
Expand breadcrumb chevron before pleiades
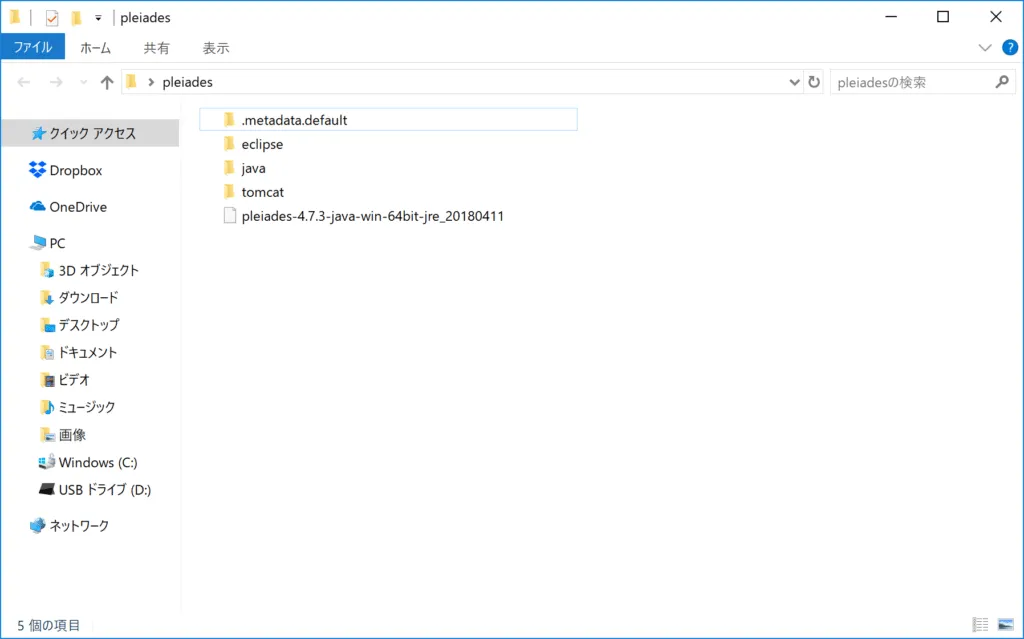[151, 82]
